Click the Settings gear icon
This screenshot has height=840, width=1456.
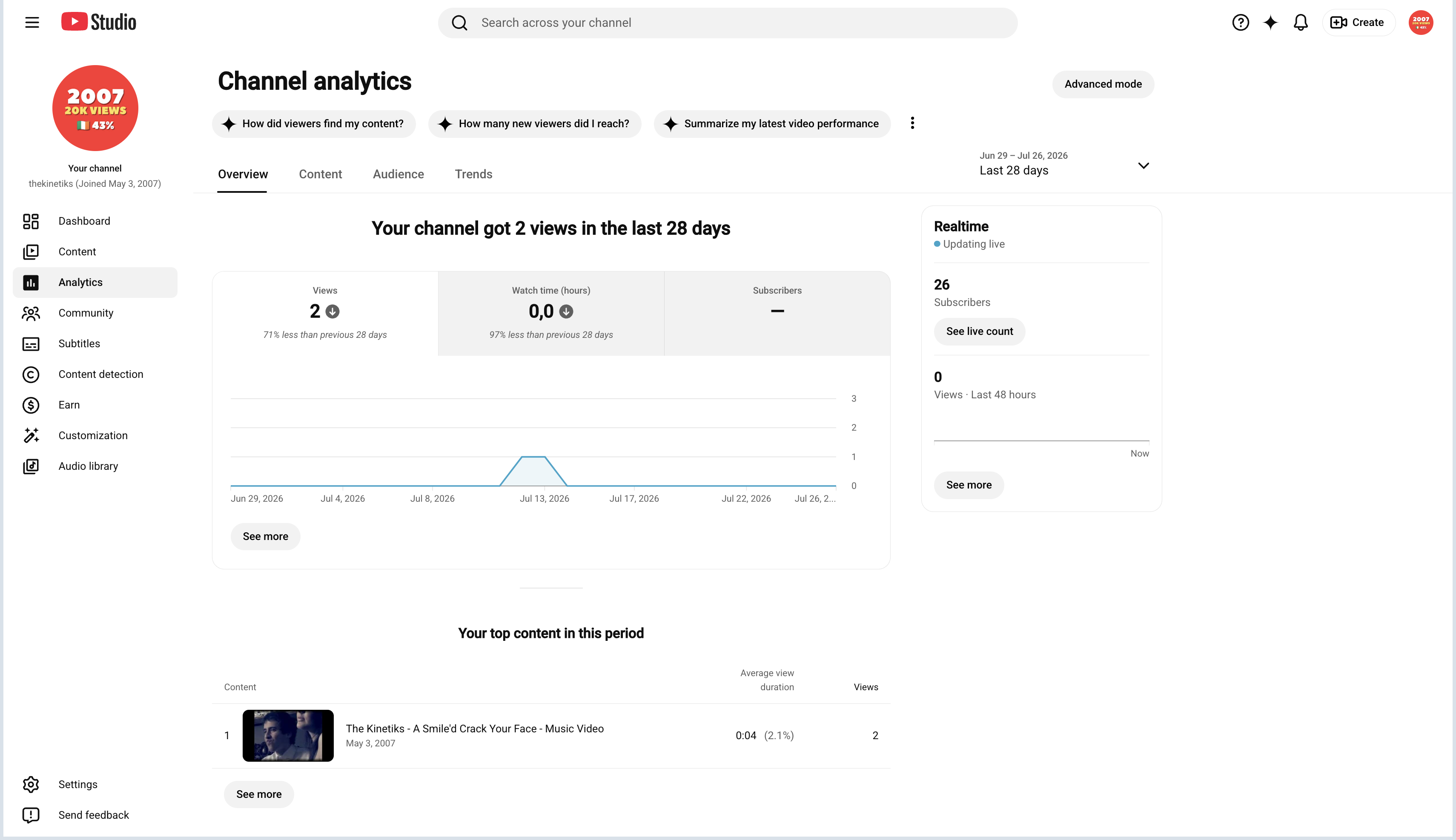(31, 784)
